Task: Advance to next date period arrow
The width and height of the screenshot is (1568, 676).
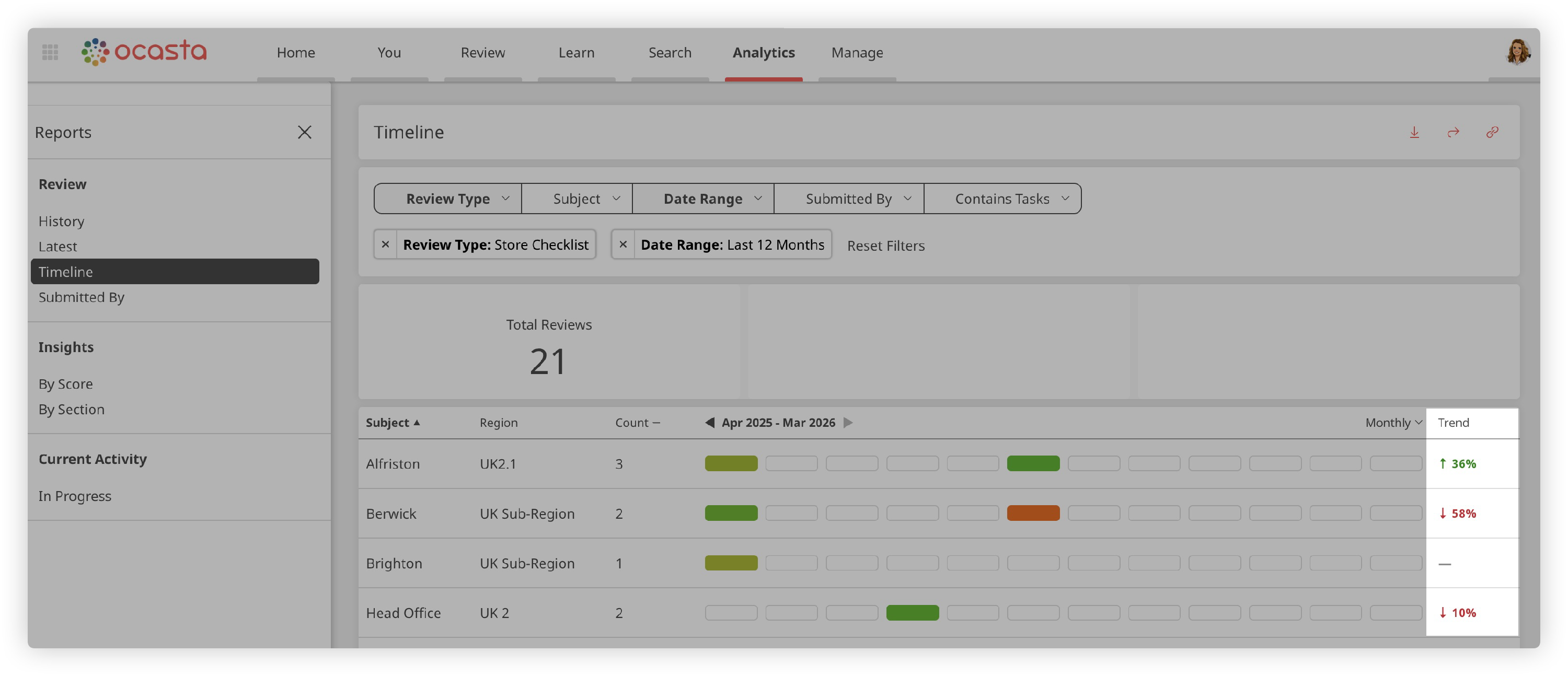Action: [x=848, y=422]
